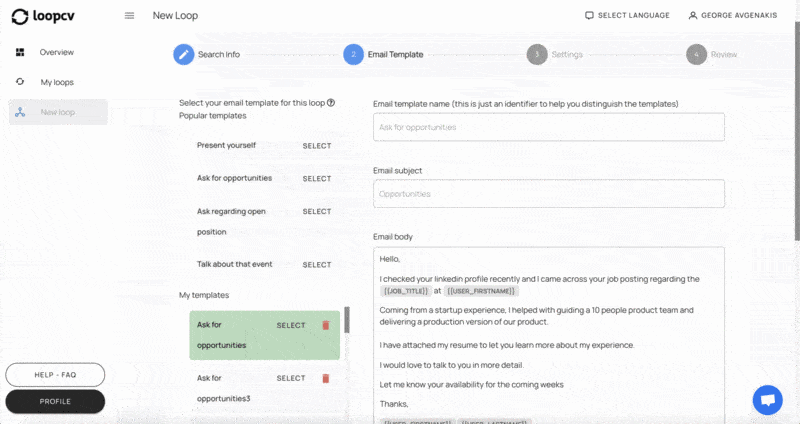Select the 'Talk about that event' template
Image resolution: width=800 pixels, height=424 pixels.
(x=316, y=265)
